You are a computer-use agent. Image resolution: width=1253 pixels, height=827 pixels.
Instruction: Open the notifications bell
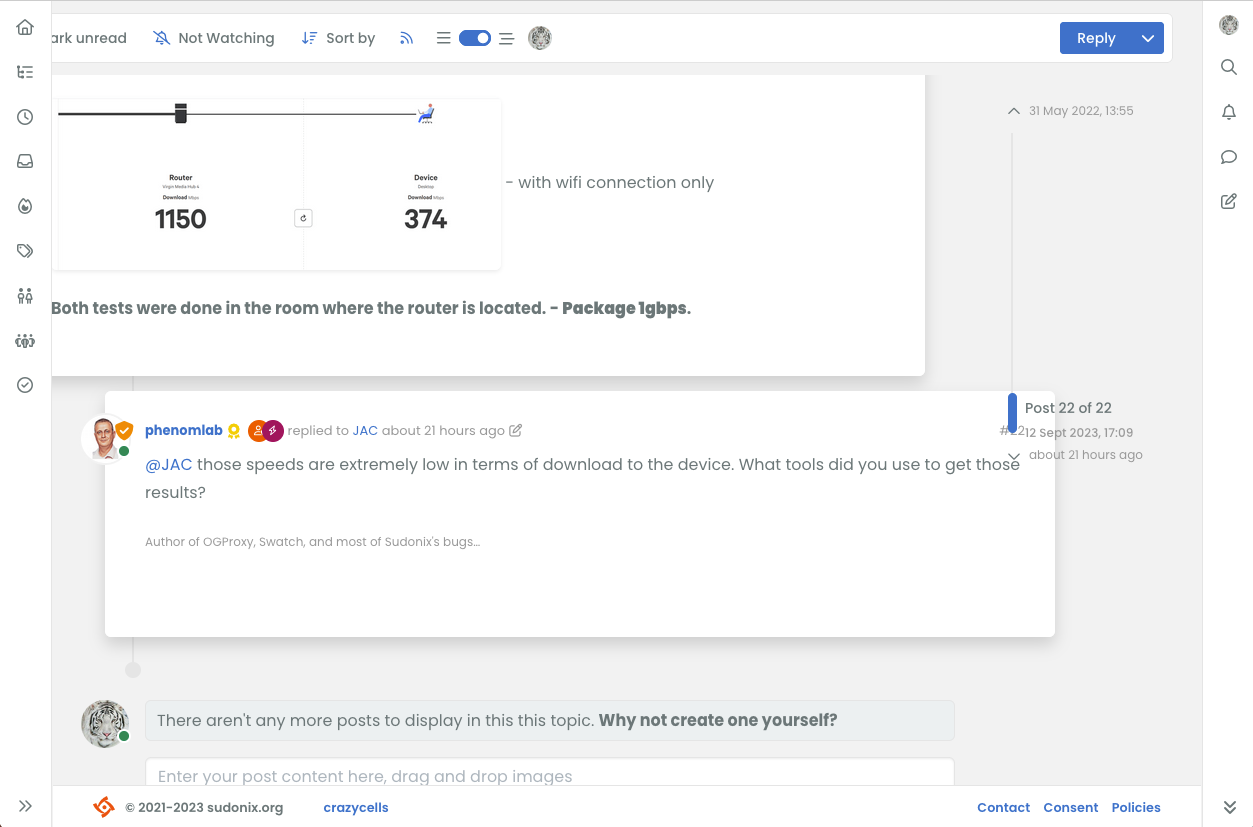click(1229, 112)
